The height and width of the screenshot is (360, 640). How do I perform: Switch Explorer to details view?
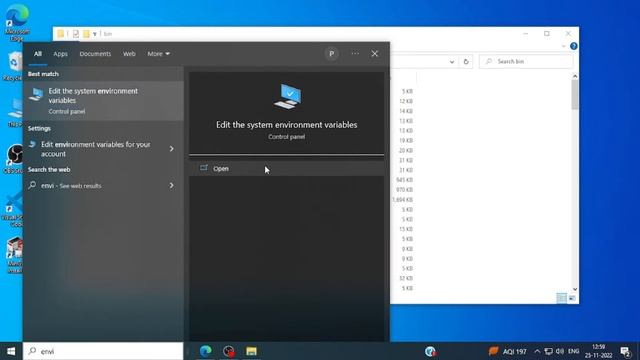562,298
